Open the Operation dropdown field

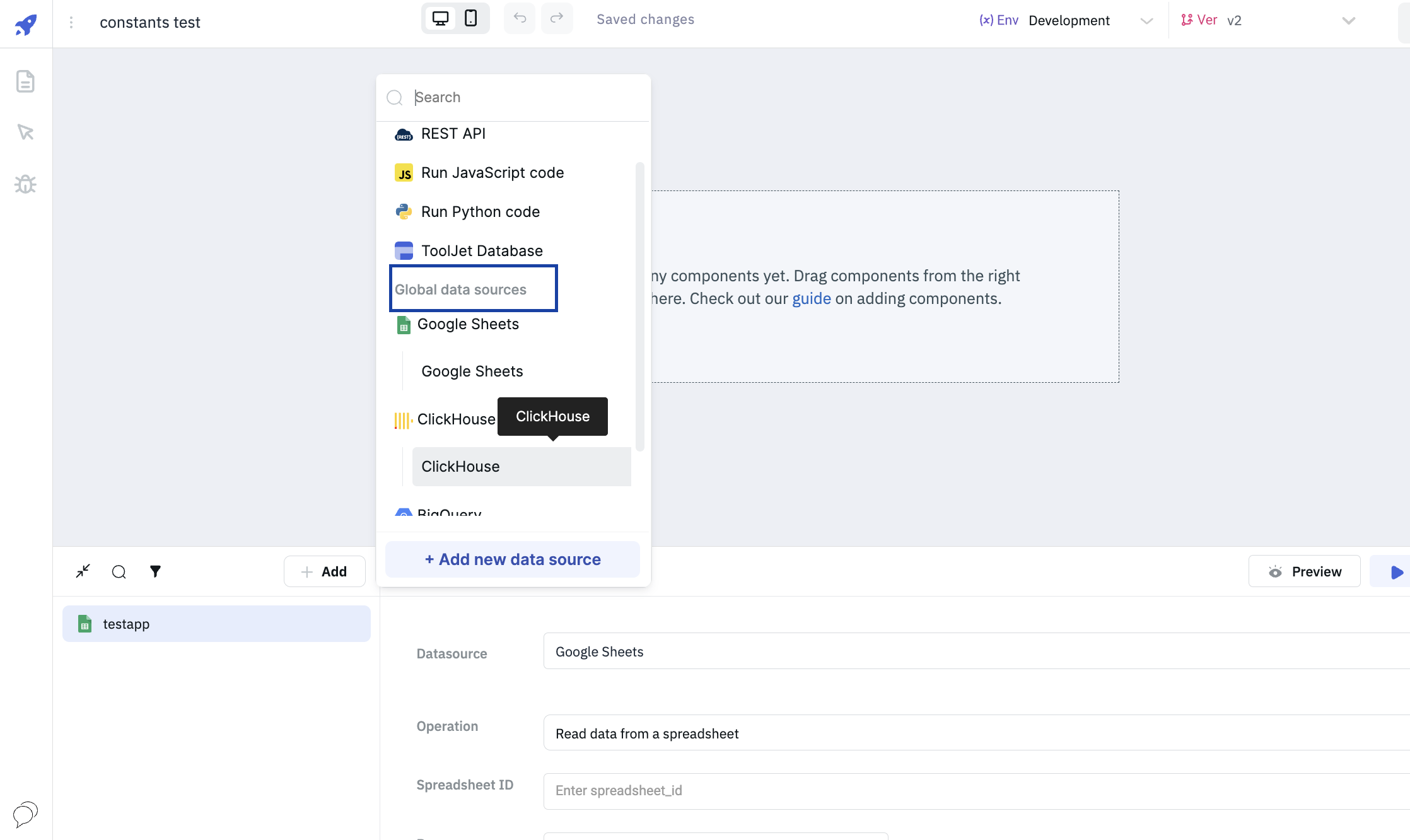point(976,733)
